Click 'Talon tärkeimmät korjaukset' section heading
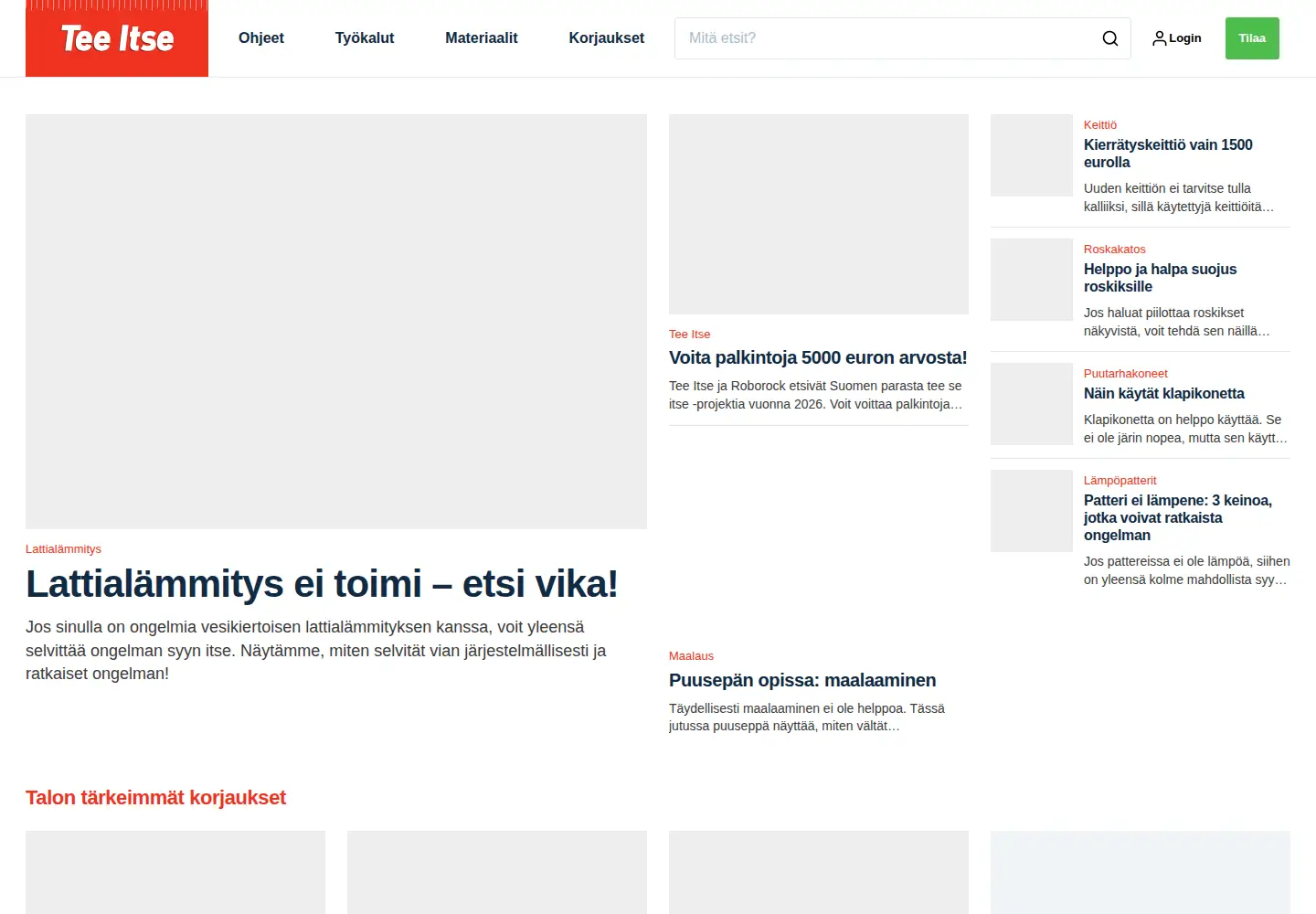1316x914 pixels. click(x=155, y=798)
